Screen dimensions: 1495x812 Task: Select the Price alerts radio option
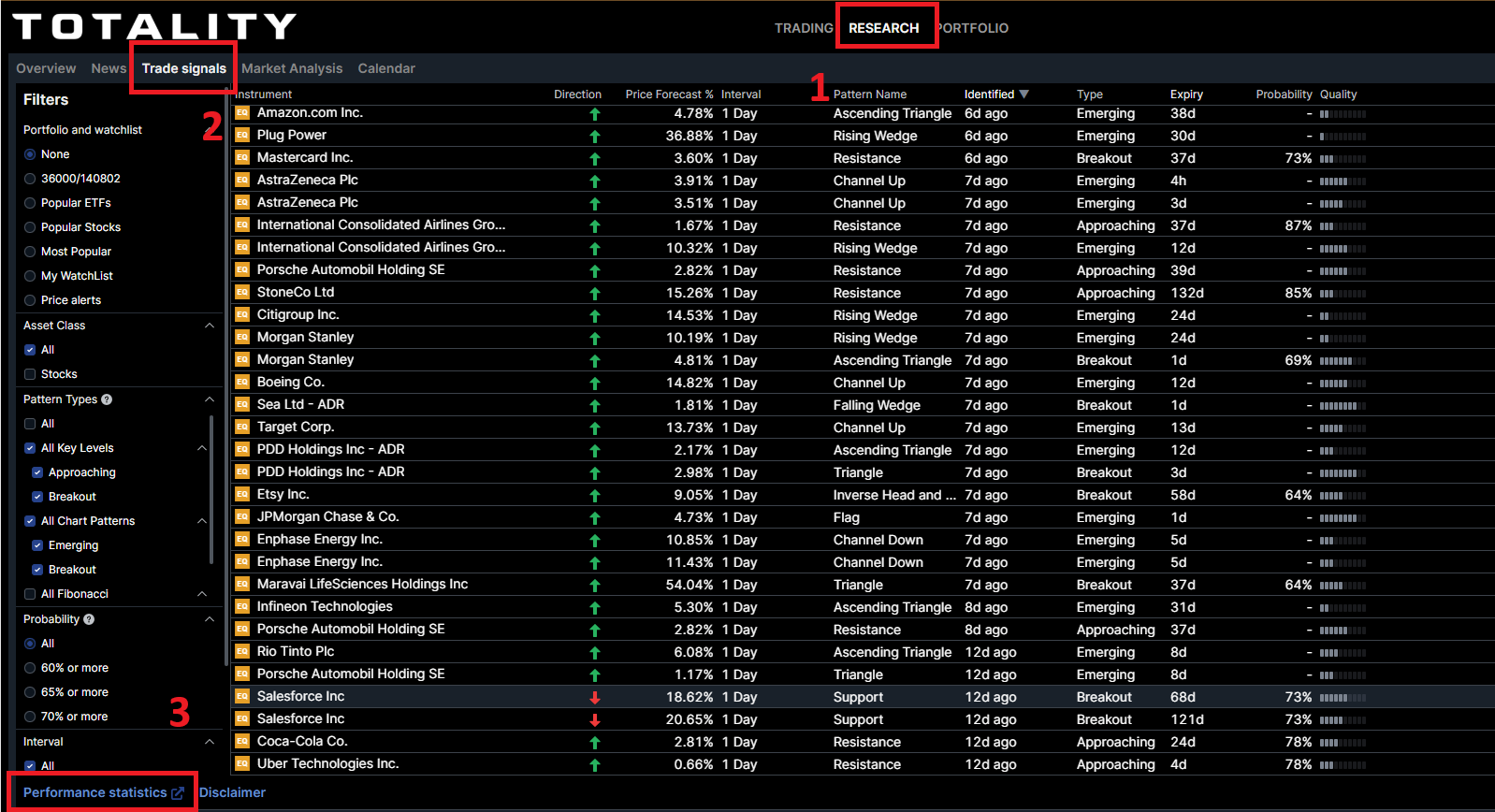30,300
